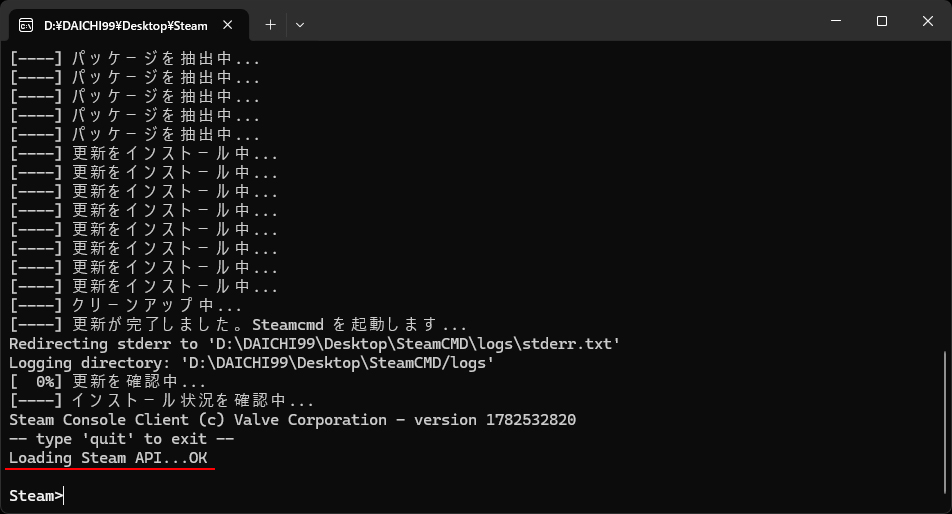Viewport: 952px width, 514px height.
Task: Click the 'クリーンアップ中...' output line
Action: (x=126, y=305)
